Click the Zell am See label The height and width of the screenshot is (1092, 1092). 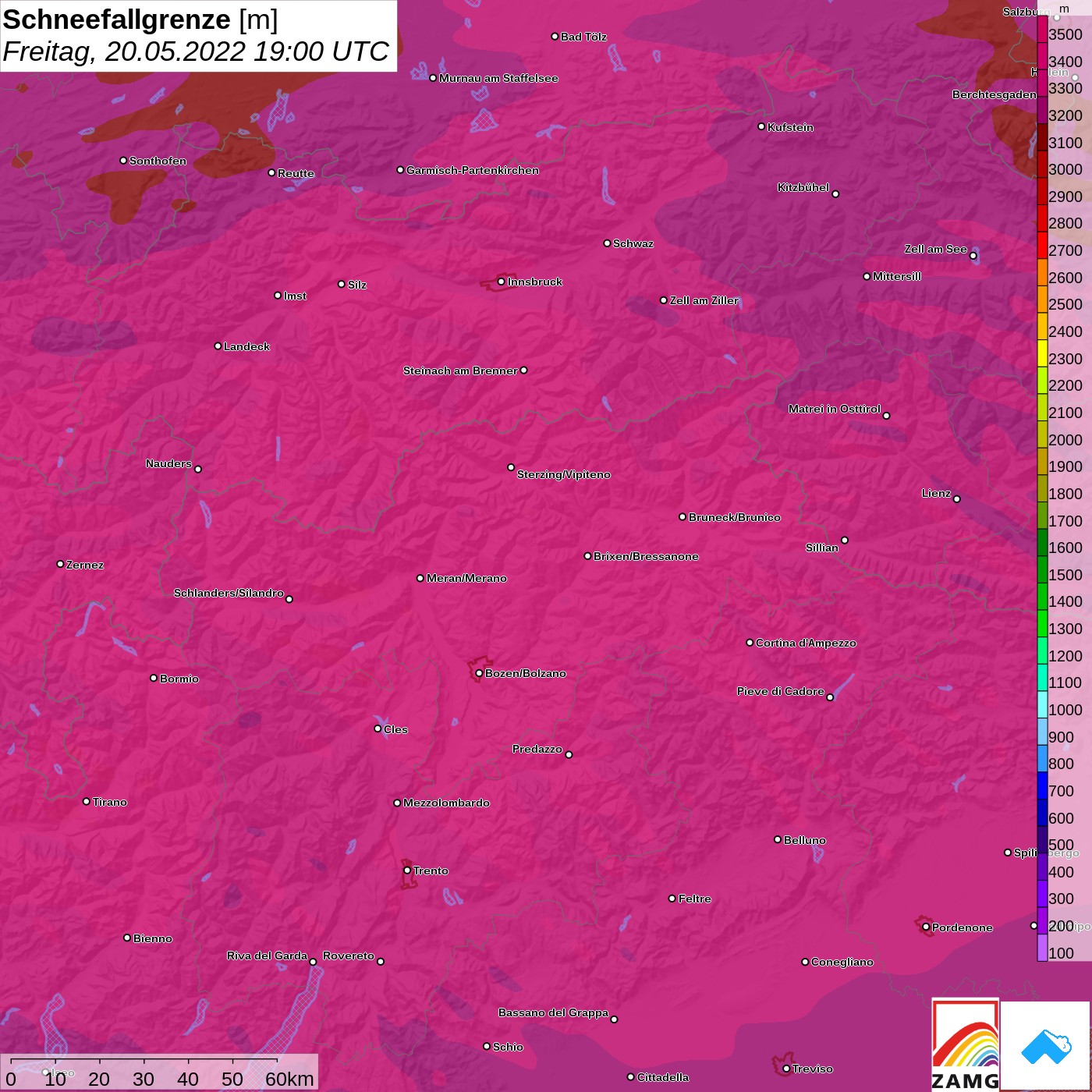point(935,249)
